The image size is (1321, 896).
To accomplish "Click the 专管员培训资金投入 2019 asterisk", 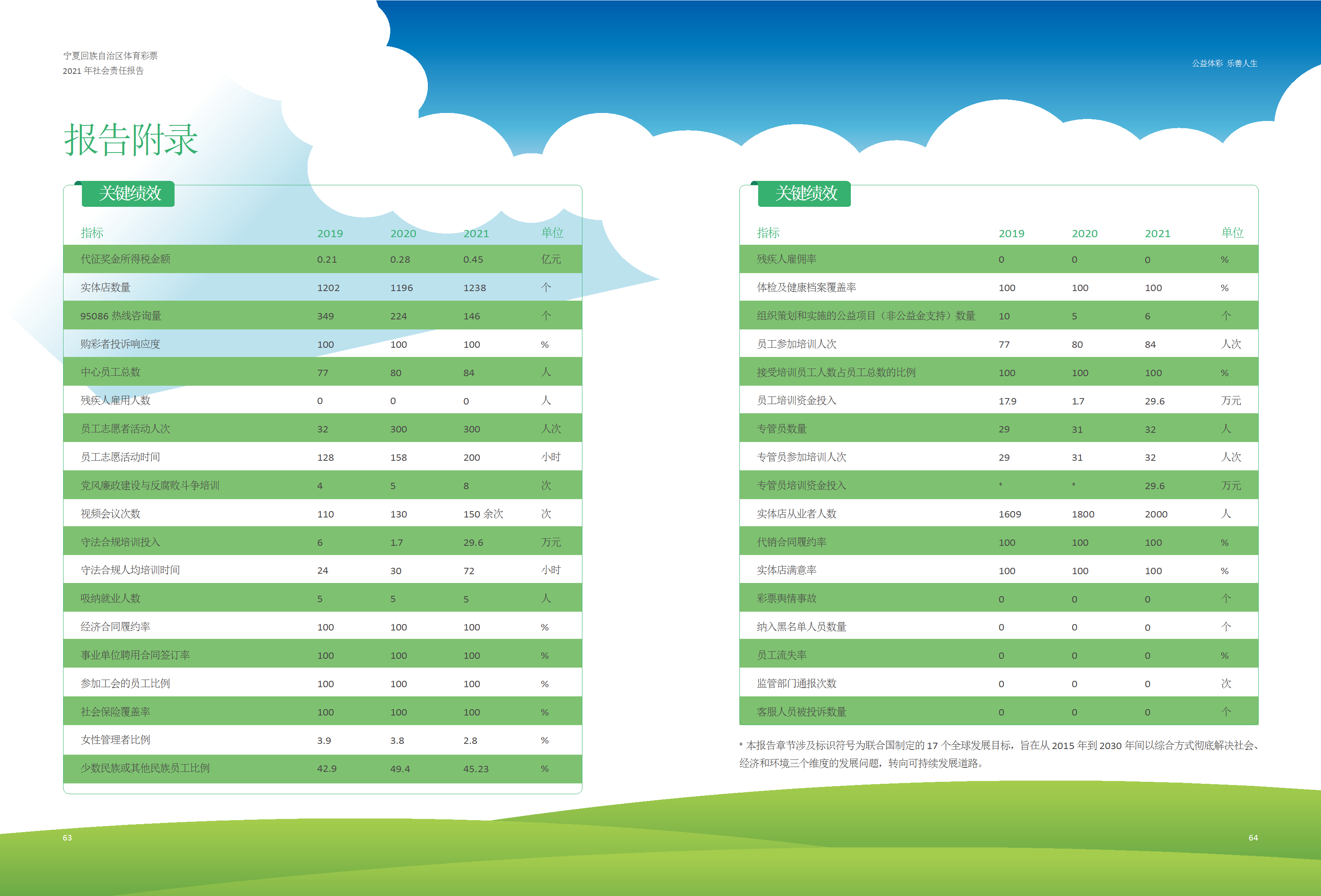I will pyautogui.click(x=1000, y=485).
